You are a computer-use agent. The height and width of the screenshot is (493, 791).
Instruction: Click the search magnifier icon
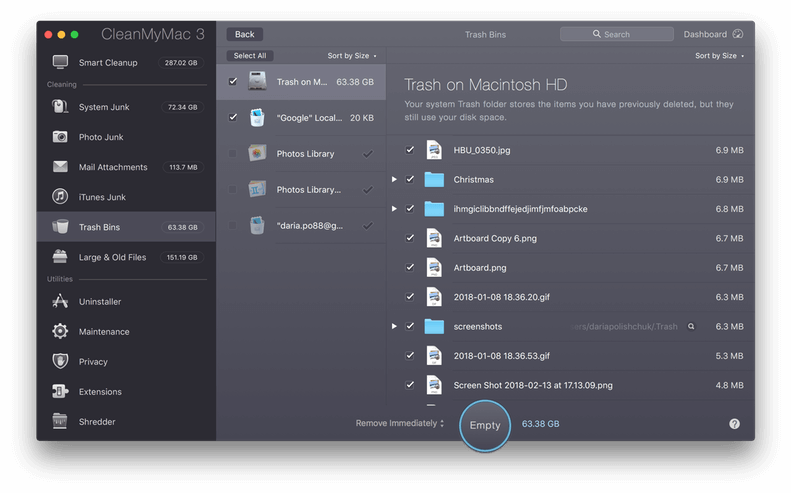click(597, 34)
